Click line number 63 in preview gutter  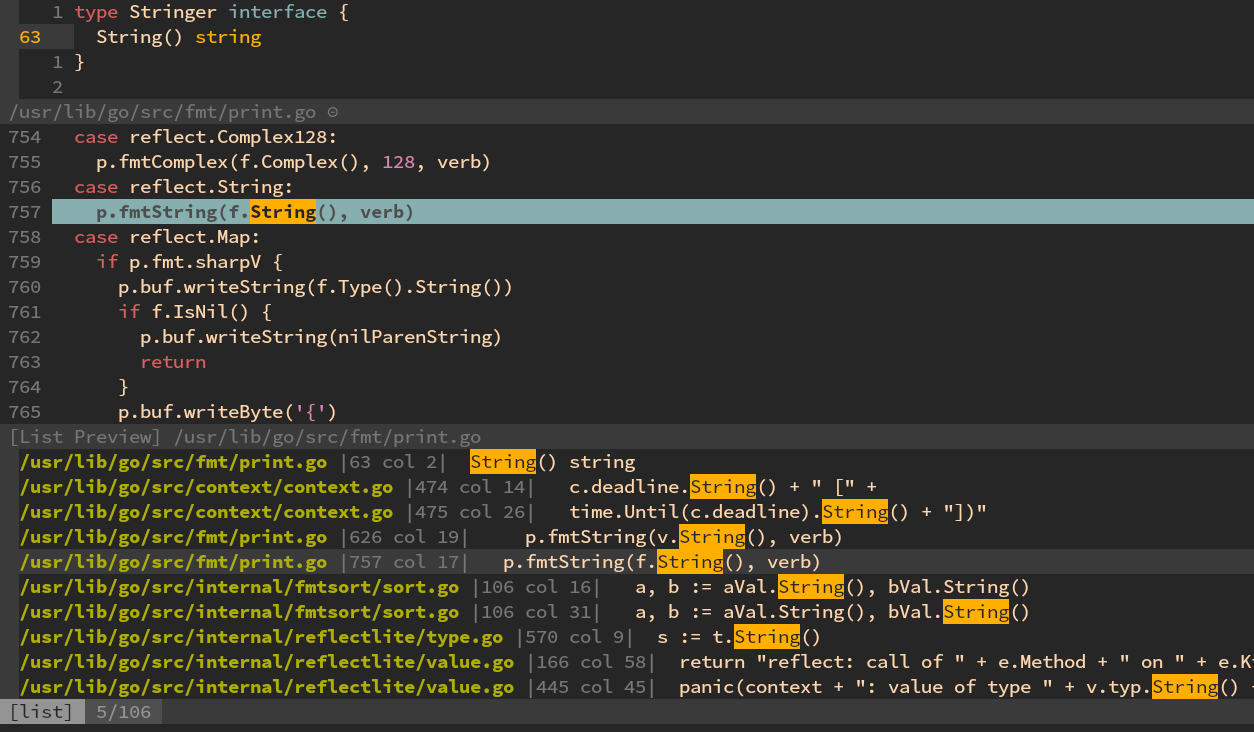pyautogui.click(x=30, y=37)
